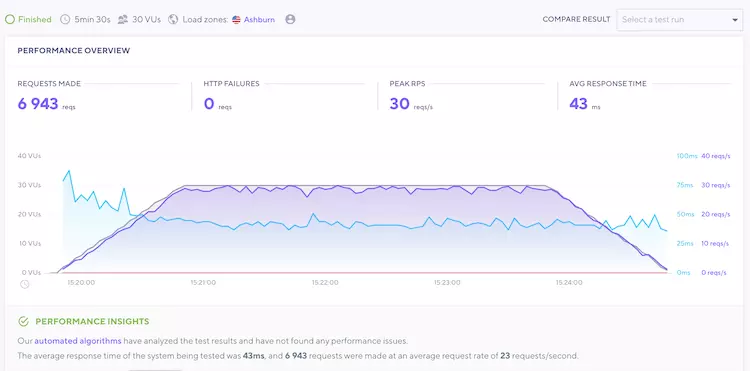750x371 pixels.
Task: Click the clock icon below the chart axis
Action: click(24, 284)
